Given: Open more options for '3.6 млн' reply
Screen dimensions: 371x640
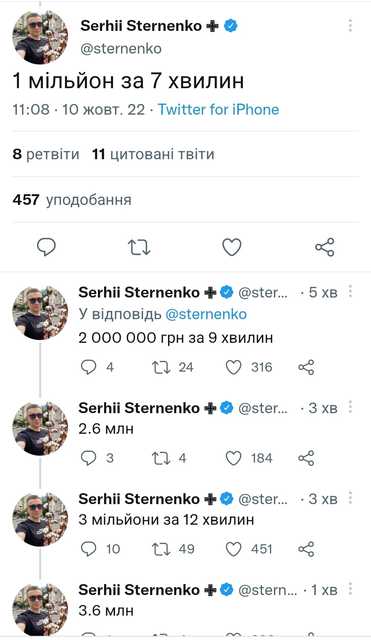Looking at the screenshot, I should 350,589.
